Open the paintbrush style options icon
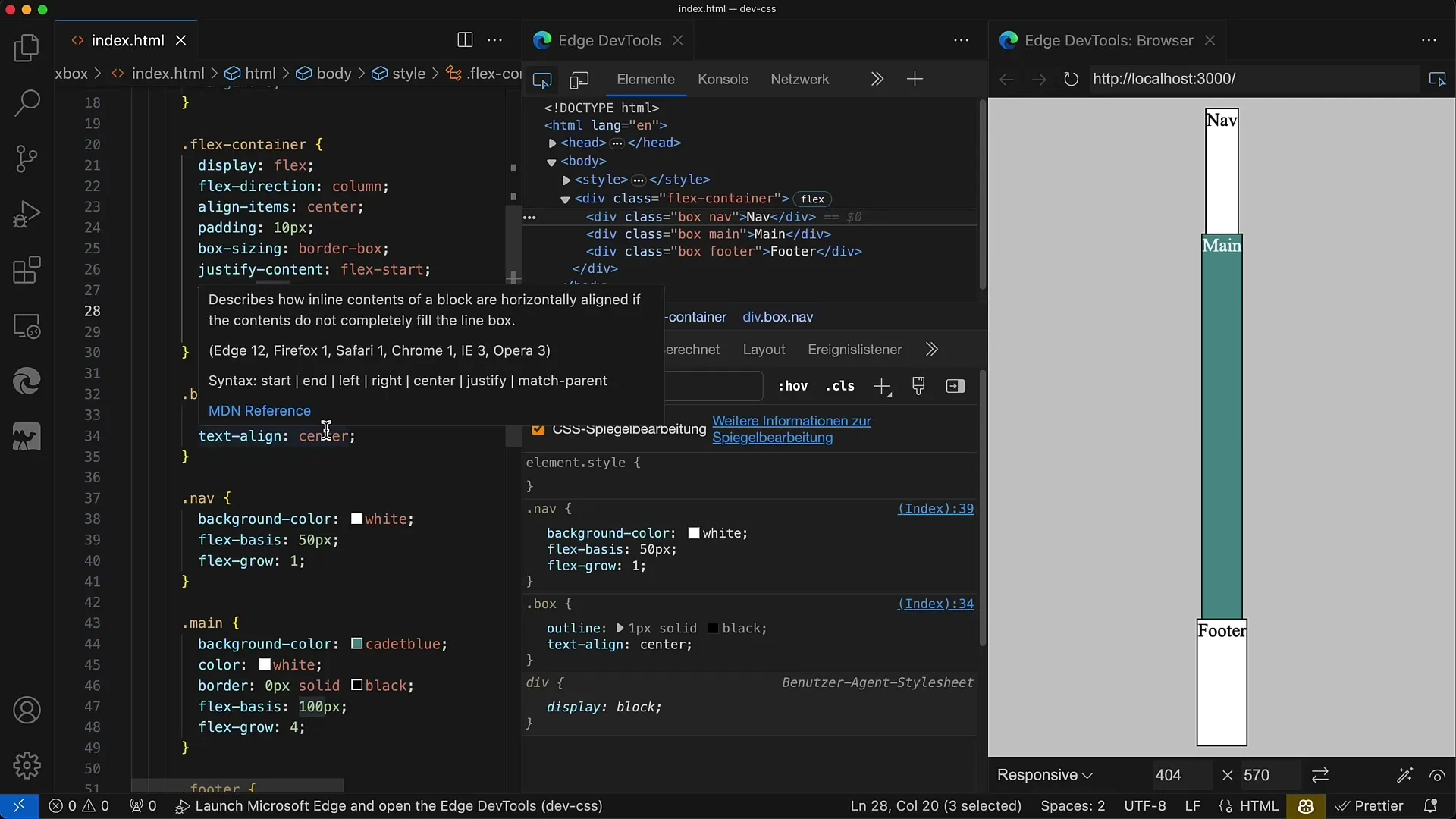1456x819 pixels. pyautogui.click(x=918, y=386)
